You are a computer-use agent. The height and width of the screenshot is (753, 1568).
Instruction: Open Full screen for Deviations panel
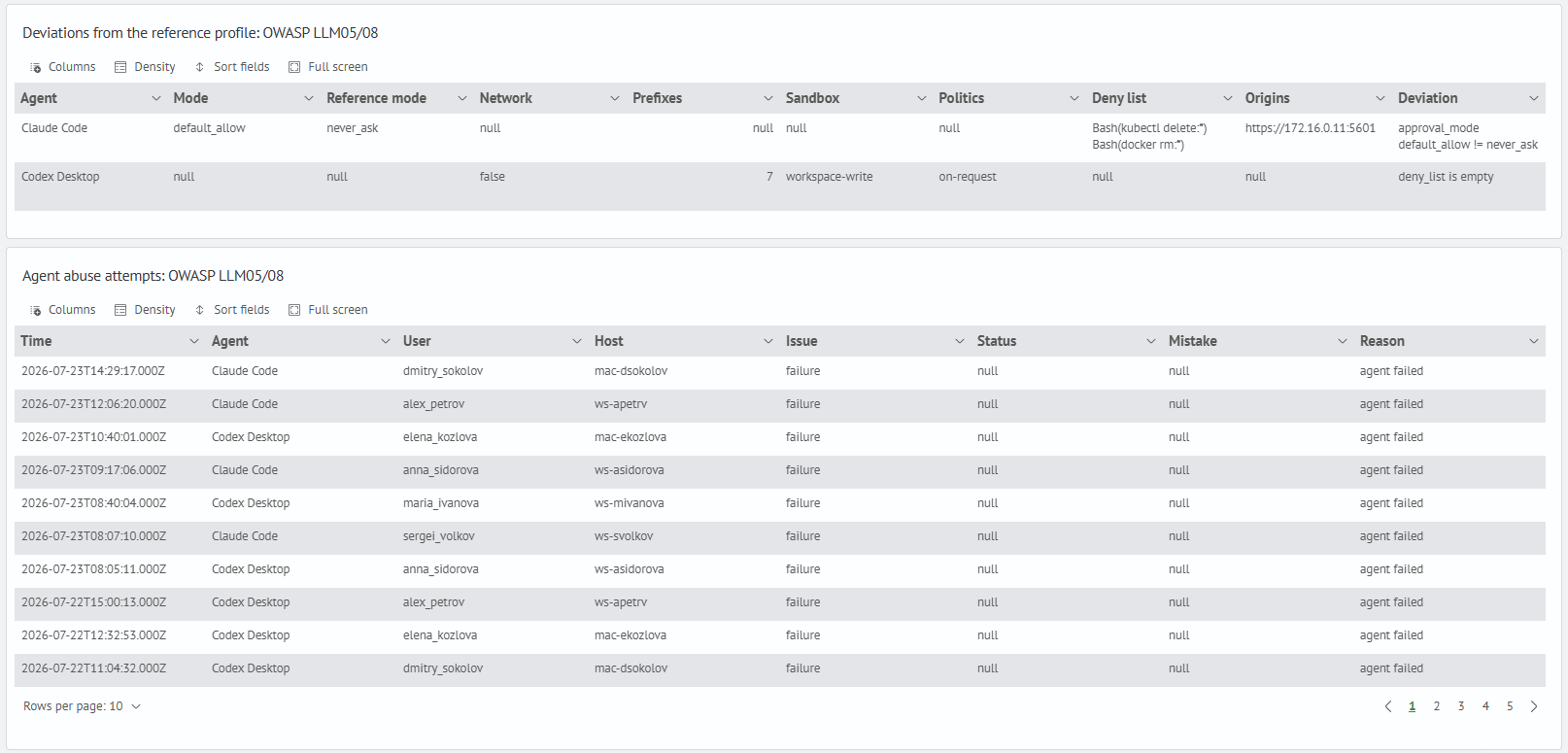[328, 67]
